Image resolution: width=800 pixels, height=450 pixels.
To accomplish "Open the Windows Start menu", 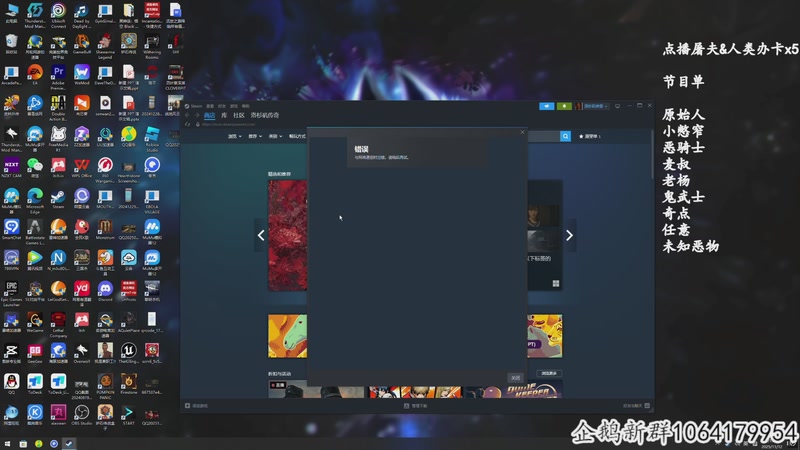I will [8, 444].
